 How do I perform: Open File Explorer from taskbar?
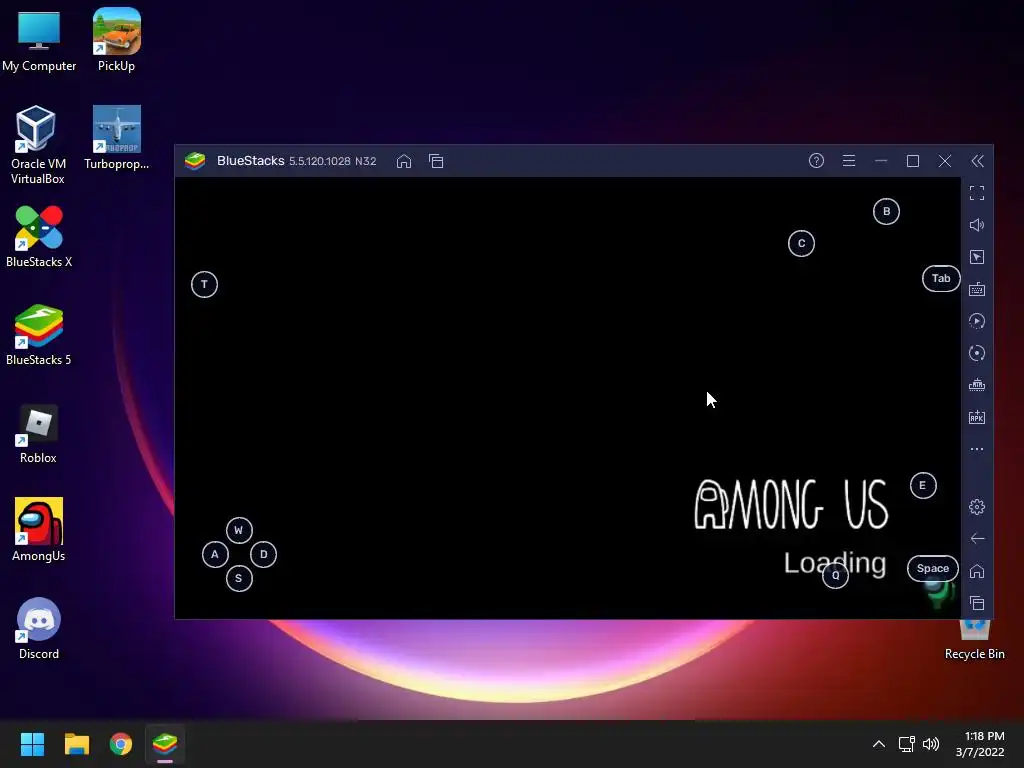[76, 744]
